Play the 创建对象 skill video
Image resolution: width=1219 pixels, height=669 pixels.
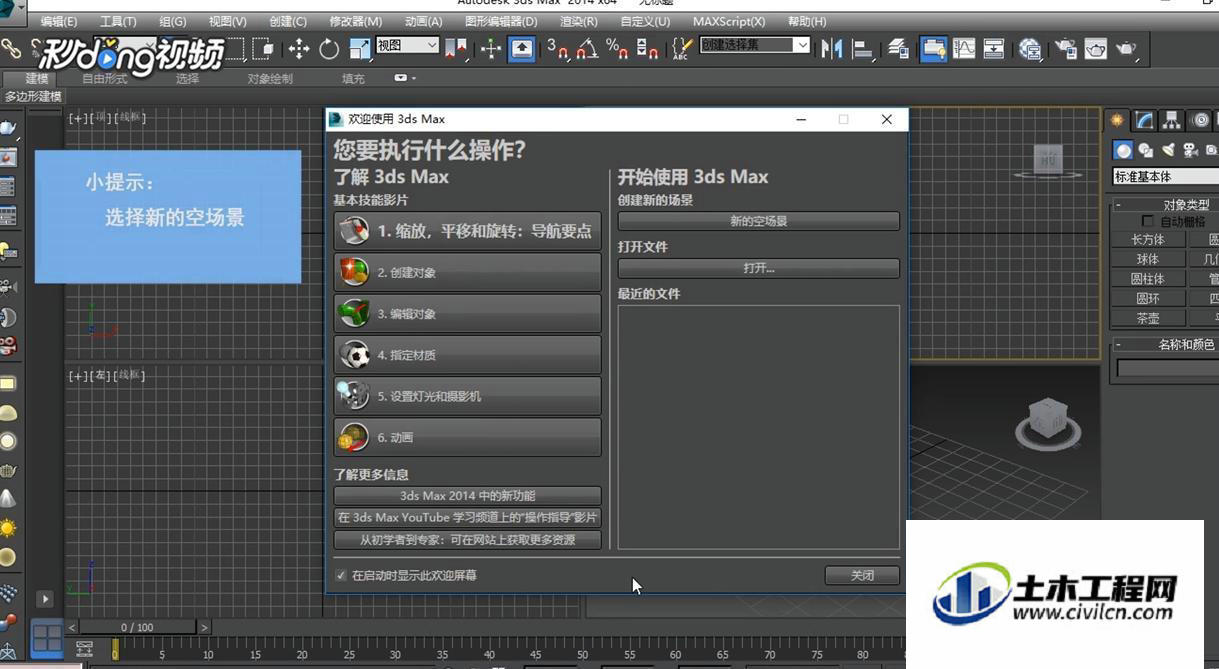tap(467, 272)
